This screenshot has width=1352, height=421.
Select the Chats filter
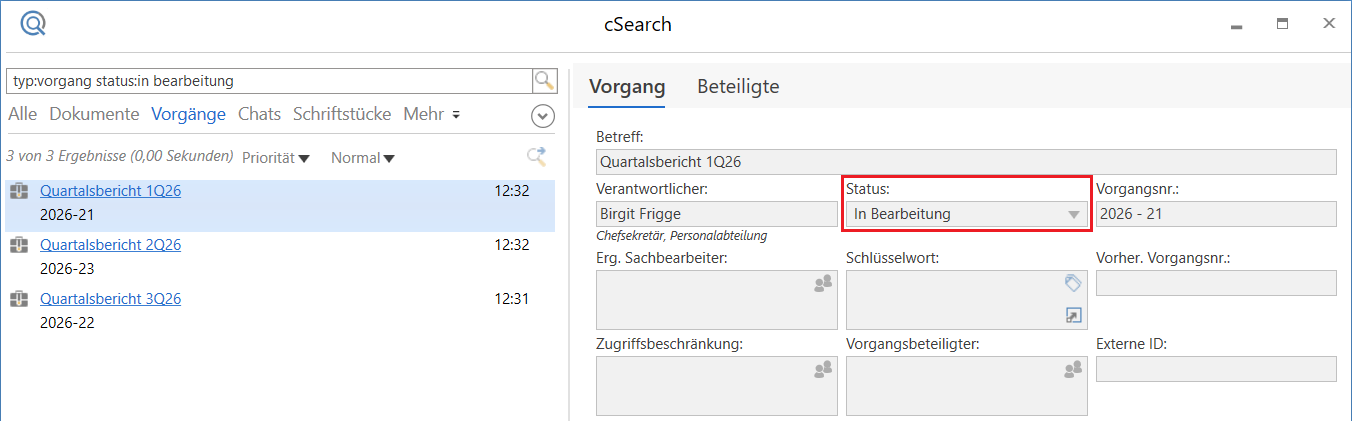pyautogui.click(x=259, y=114)
